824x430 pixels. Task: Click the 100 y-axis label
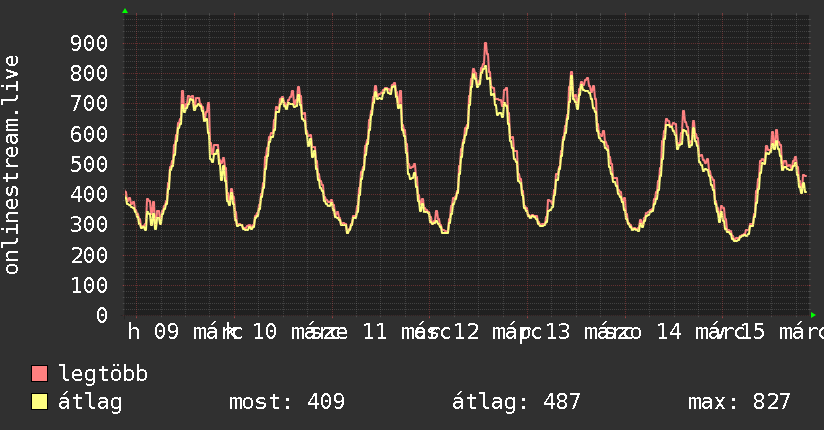89,285
